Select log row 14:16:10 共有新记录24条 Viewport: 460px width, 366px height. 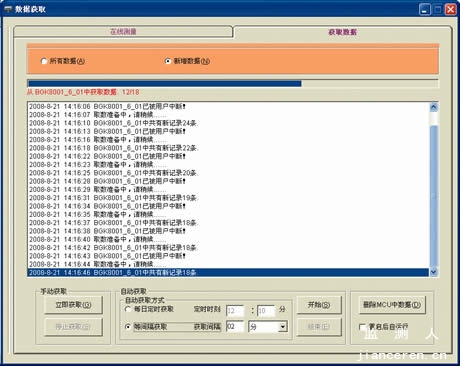pos(228,123)
